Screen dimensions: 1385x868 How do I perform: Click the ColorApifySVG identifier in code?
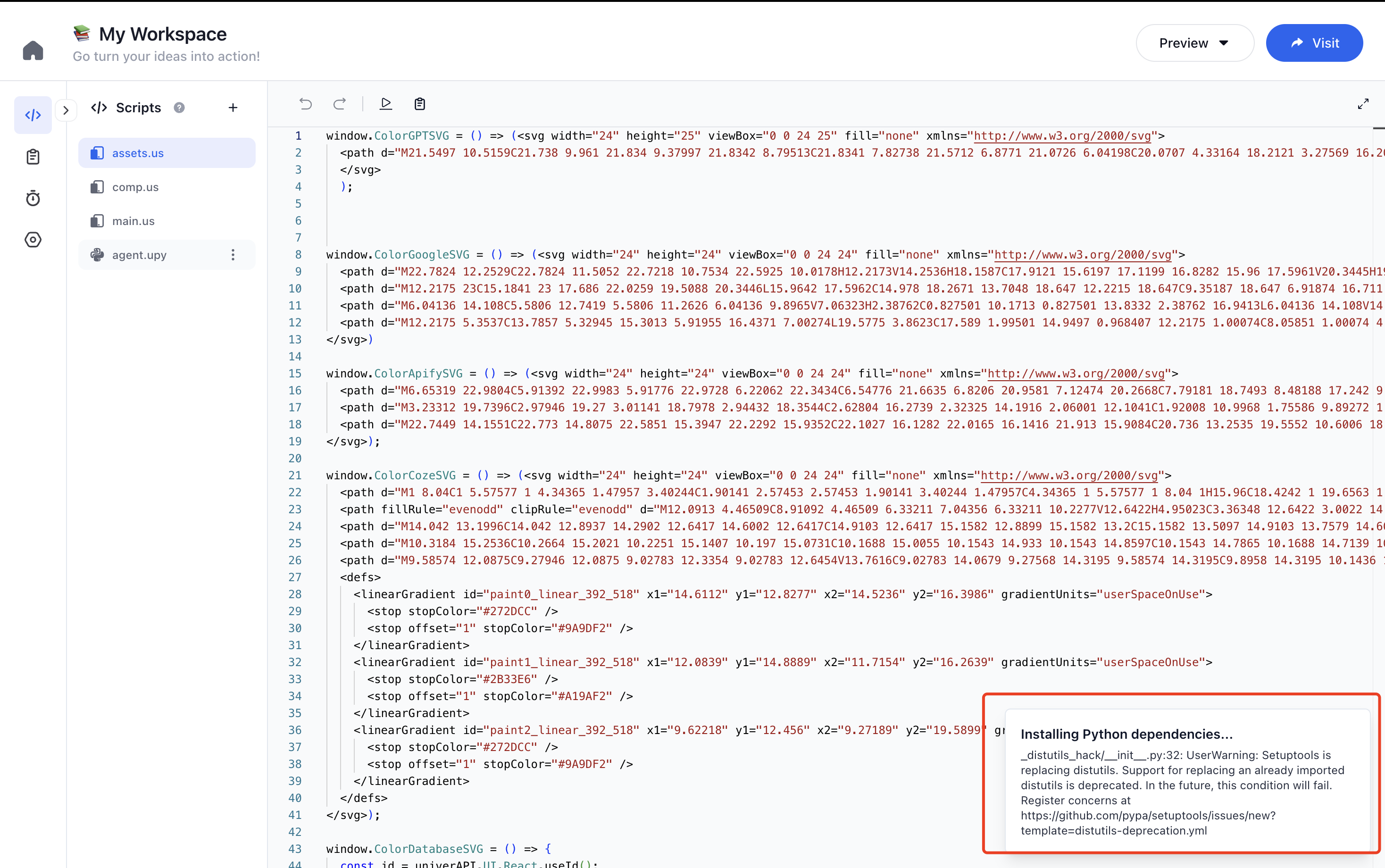[x=418, y=374]
